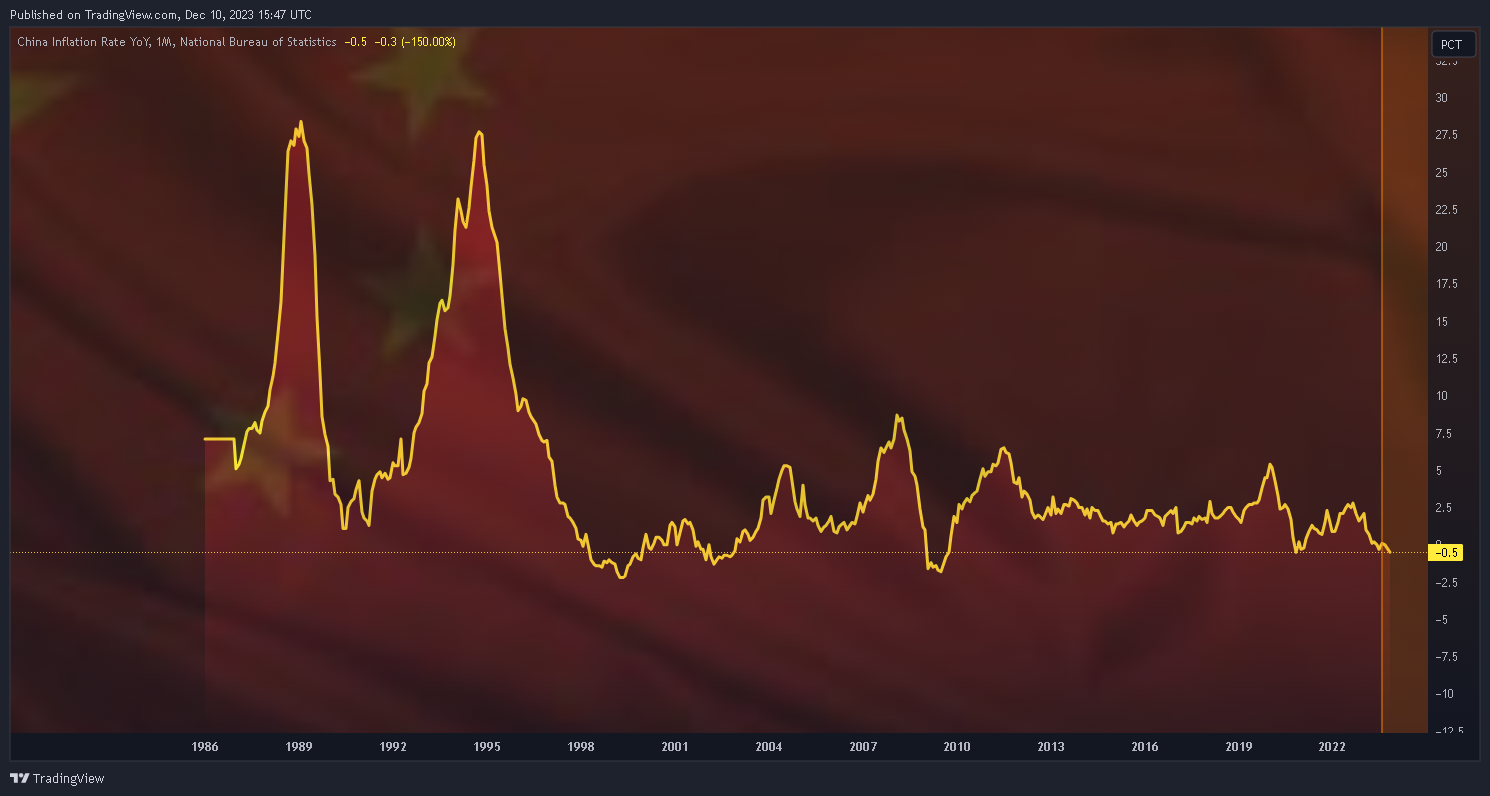Click the 2019 year label on time axis
The width and height of the screenshot is (1490, 796).
pyautogui.click(x=1239, y=747)
